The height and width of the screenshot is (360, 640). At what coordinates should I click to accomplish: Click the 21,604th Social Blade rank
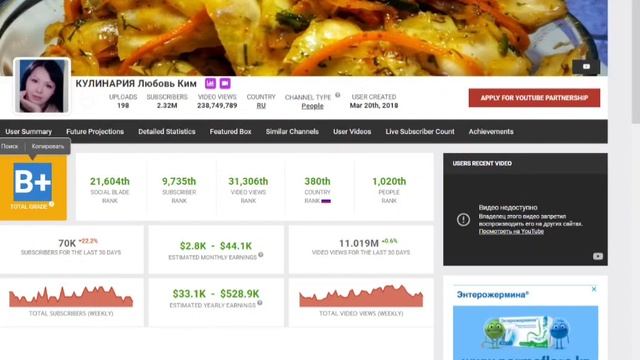coord(110,181)
